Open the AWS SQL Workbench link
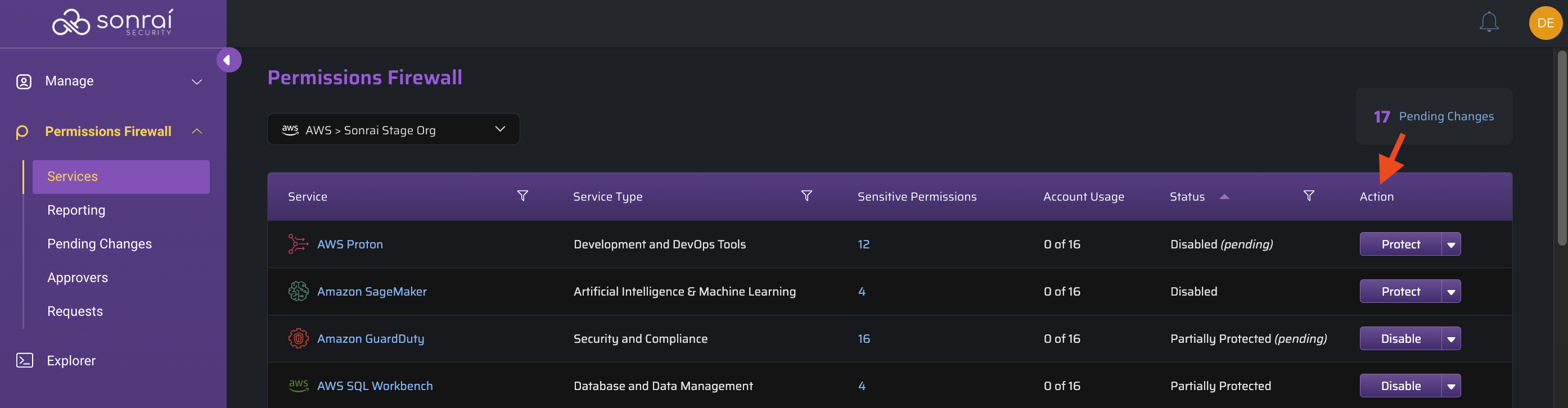The width and height of the screenshot is (1568, 408). (375, 386)
